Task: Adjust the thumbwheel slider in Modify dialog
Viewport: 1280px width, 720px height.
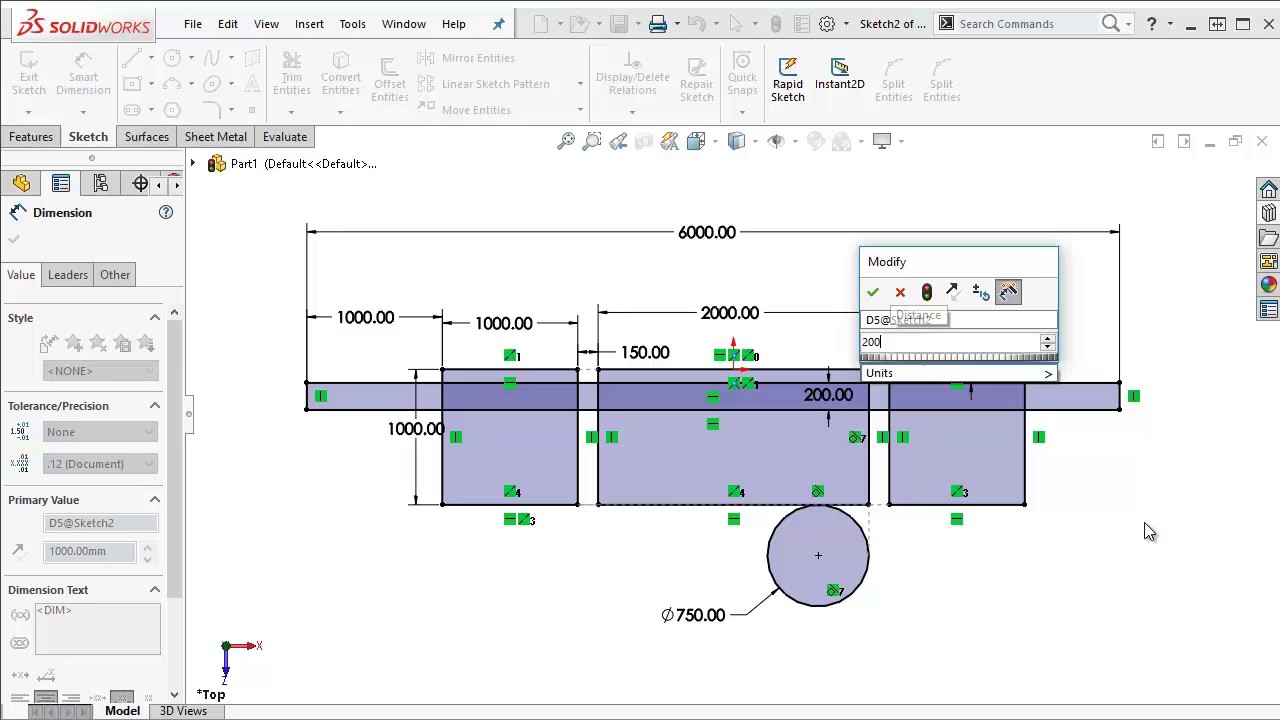Action: click(958, 357)
